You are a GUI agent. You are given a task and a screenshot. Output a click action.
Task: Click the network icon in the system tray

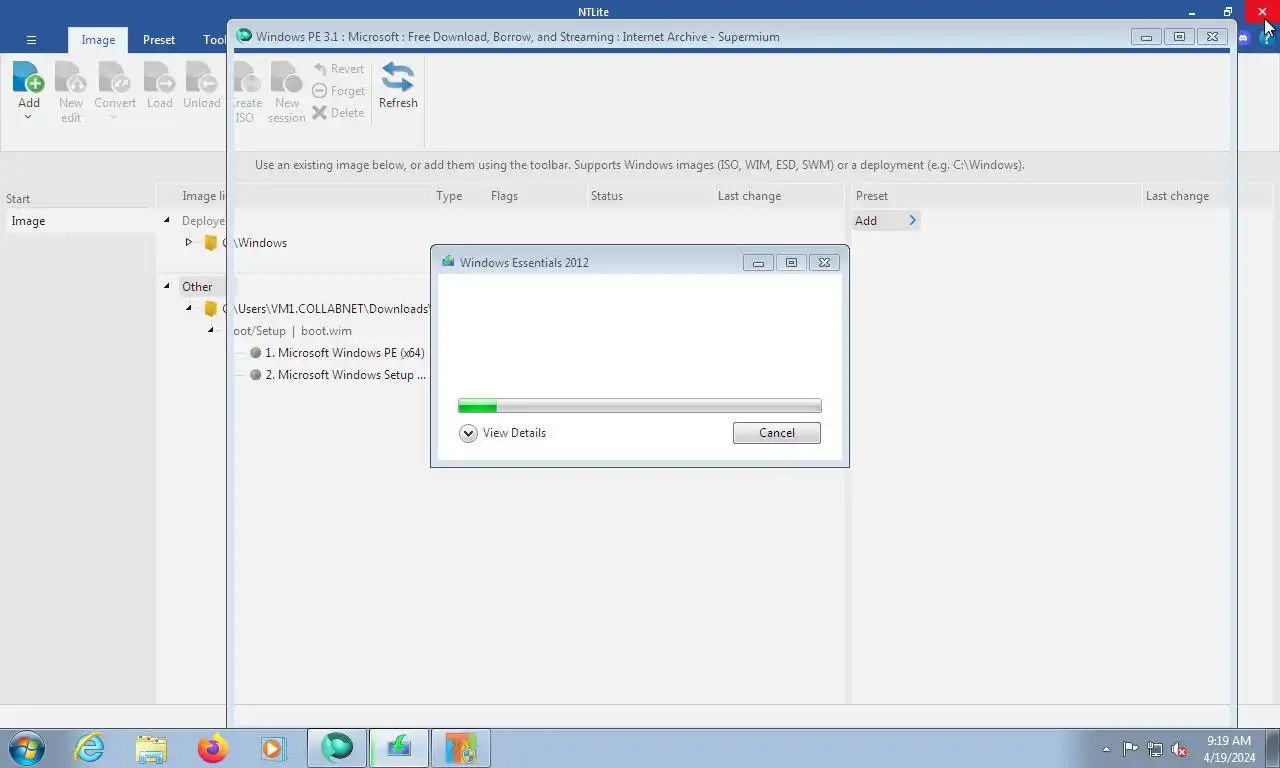point(1155,749)
